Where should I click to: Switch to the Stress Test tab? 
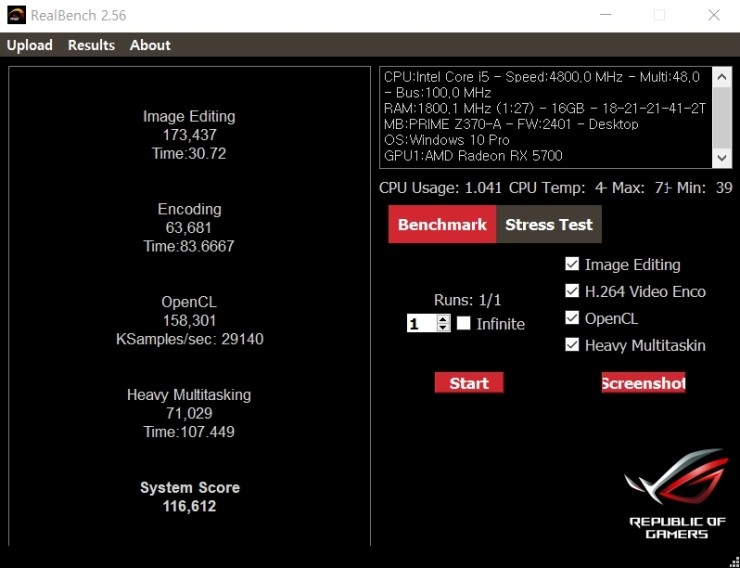click(x=548, y=224)
